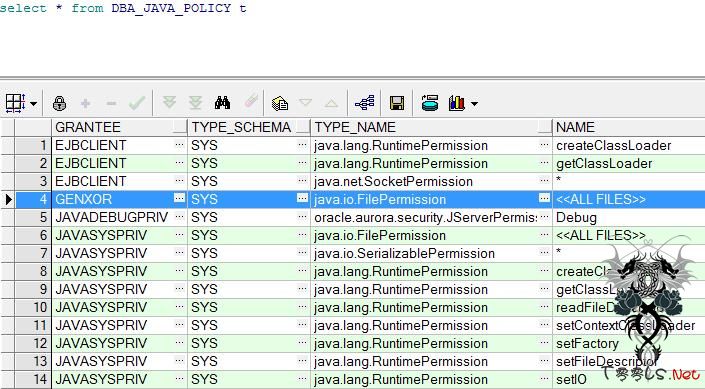Screen dimensions: 705x389
Task: Click the small button in TYPE_NAME header
Action: (544, 127)
